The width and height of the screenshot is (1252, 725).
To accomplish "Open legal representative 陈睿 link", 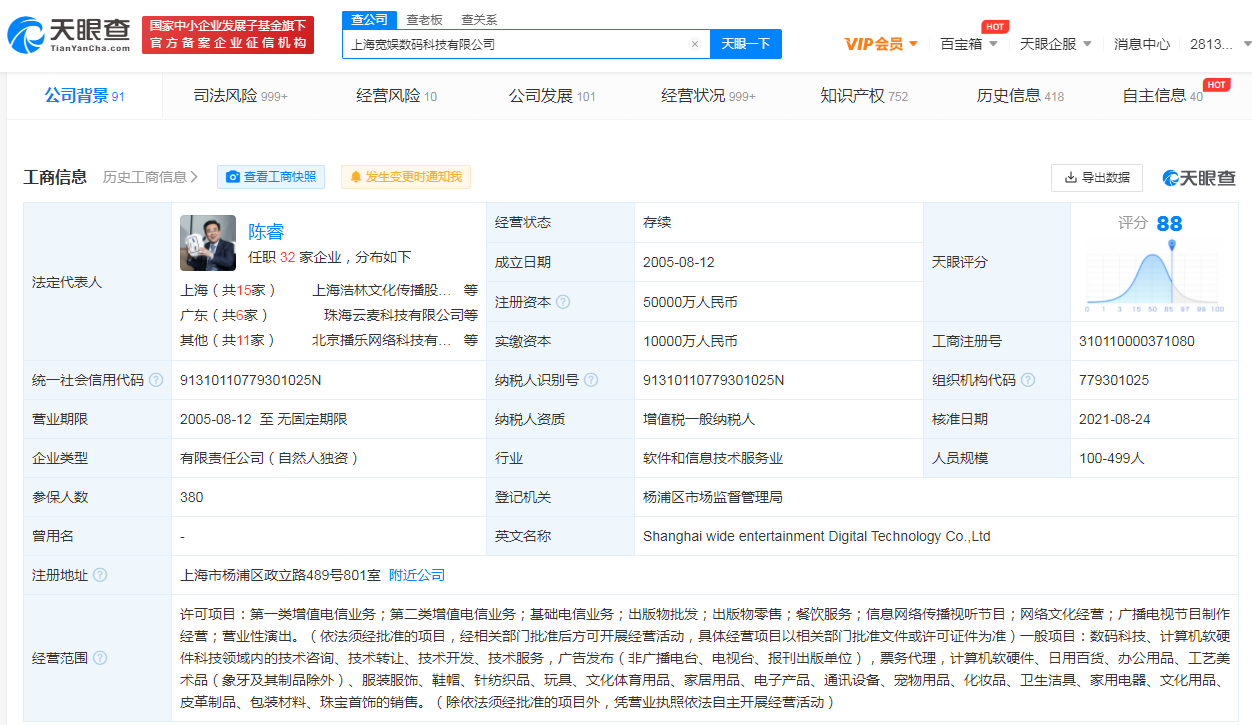I will [x=266, y=231].
